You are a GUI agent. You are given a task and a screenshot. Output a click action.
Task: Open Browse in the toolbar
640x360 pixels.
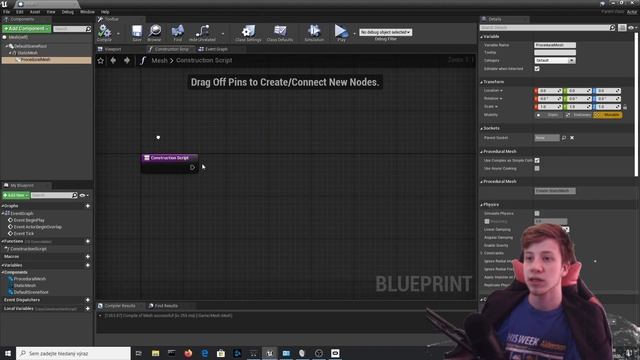pyautogui.click(x=154, y=33)
